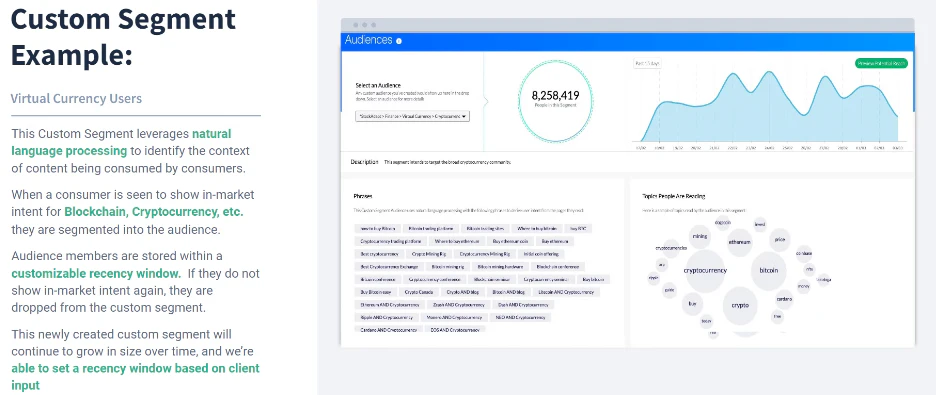
Task: Open the Select an Audience dropdown
Action: [x=412, y=116]
